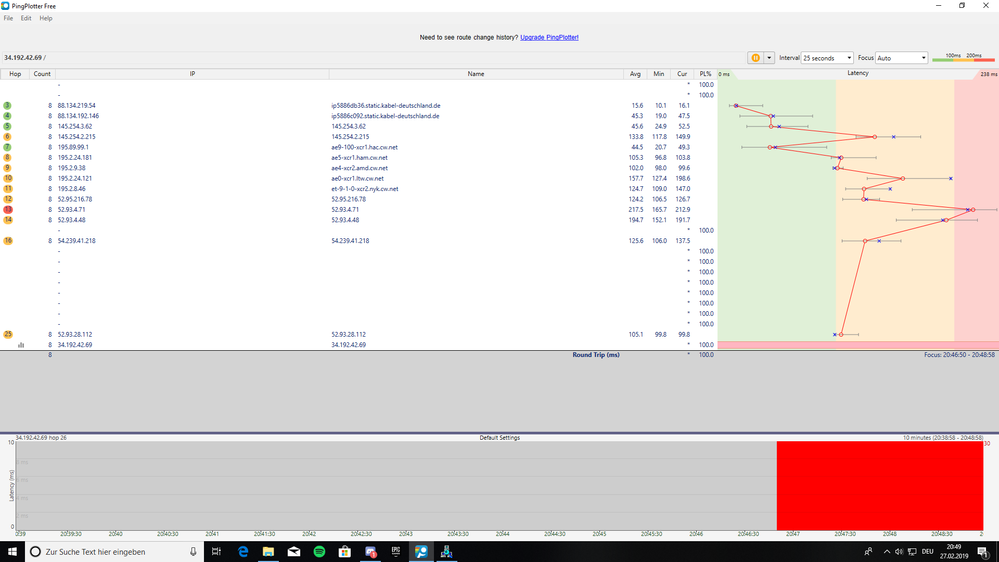999x562 pixels.
Task: Click the Cur column header
Action: pyautogui.click(x=682, y=74)
